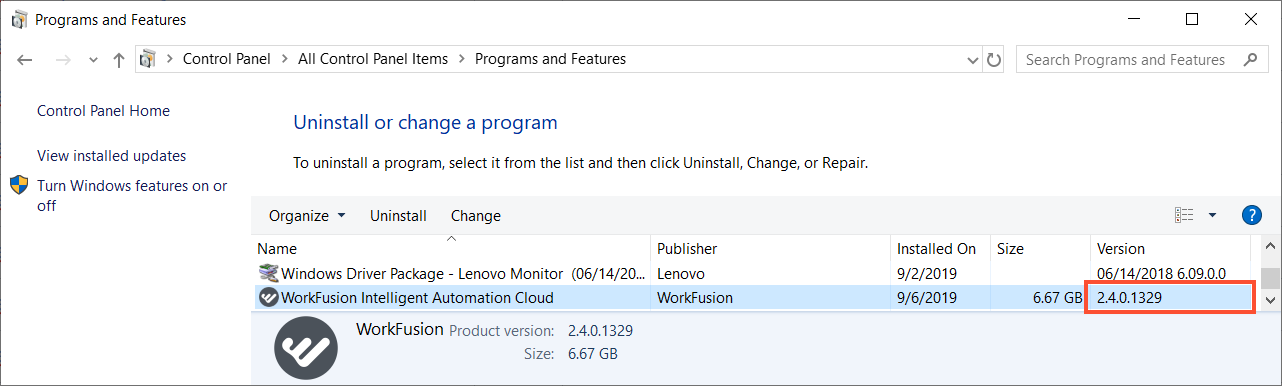The image size is (1282, 386).
Task: Uninstall the selected program
Action: [398, 216]
